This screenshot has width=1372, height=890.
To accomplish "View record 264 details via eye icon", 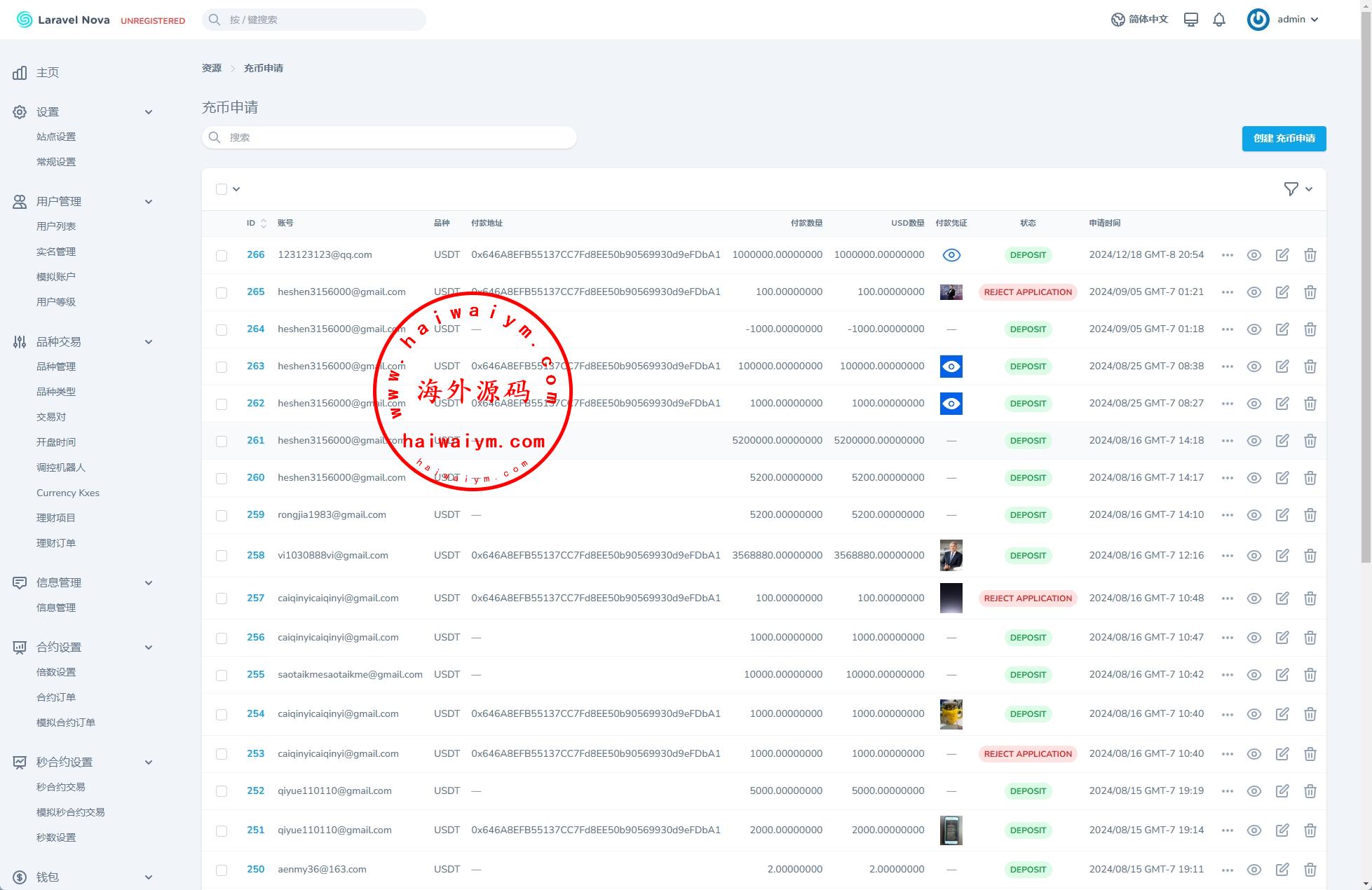I will point(1254,329).
